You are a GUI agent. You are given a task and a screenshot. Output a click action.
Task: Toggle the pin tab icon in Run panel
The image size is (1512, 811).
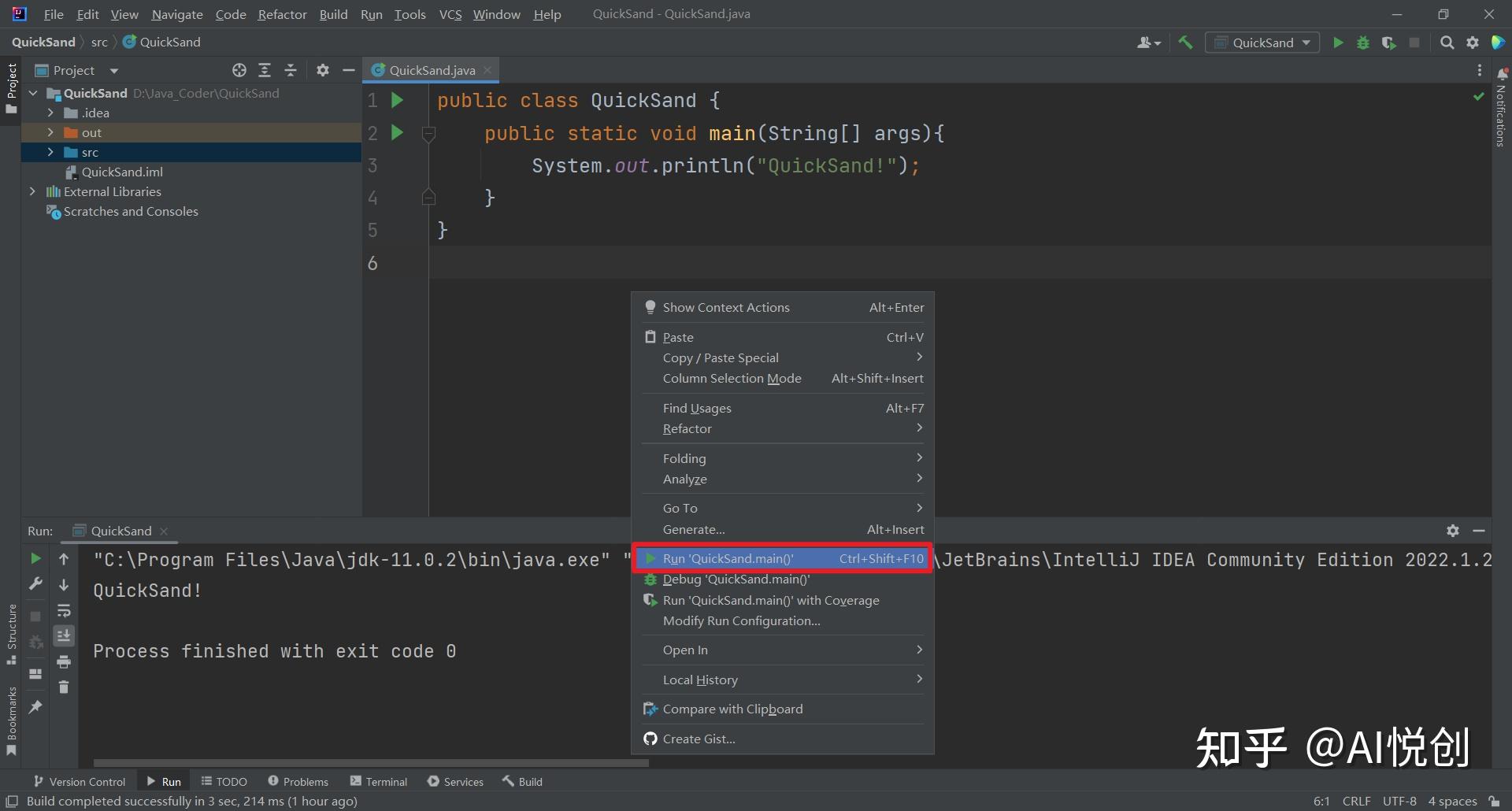click(35, 707)
